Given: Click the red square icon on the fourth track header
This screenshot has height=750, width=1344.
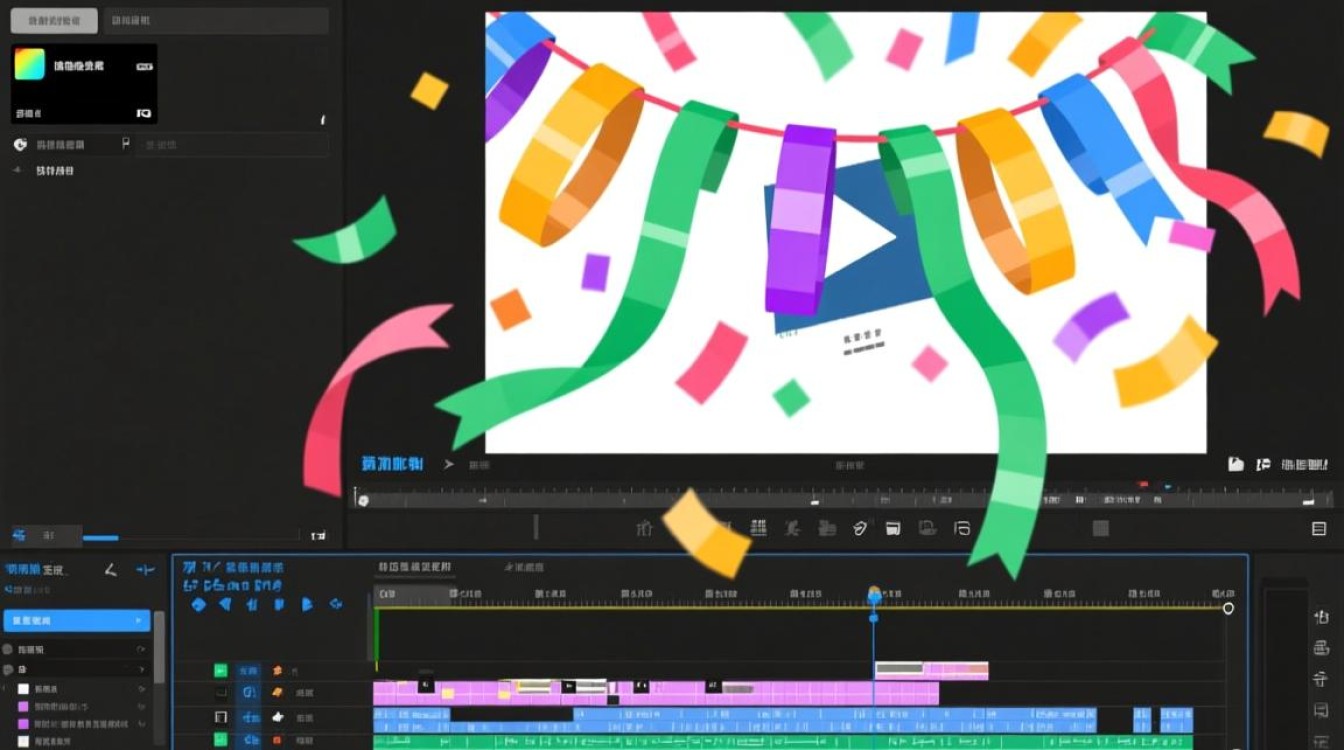Looking at the screenshot, I should click(277, 740).
